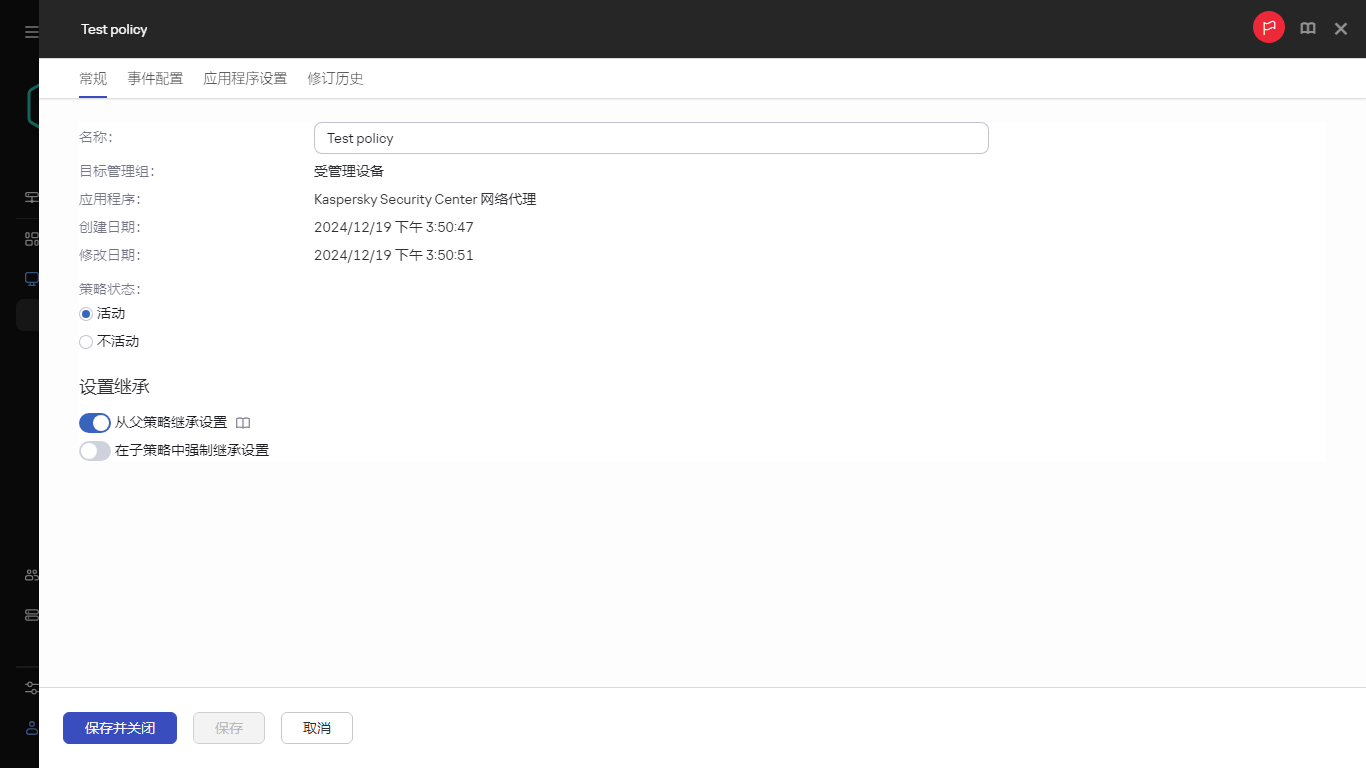Image resolution: width=1366 pixels, height=768 pixels.
Task: Select the 不活动 policy status radio button
Action: pos(86,341)
